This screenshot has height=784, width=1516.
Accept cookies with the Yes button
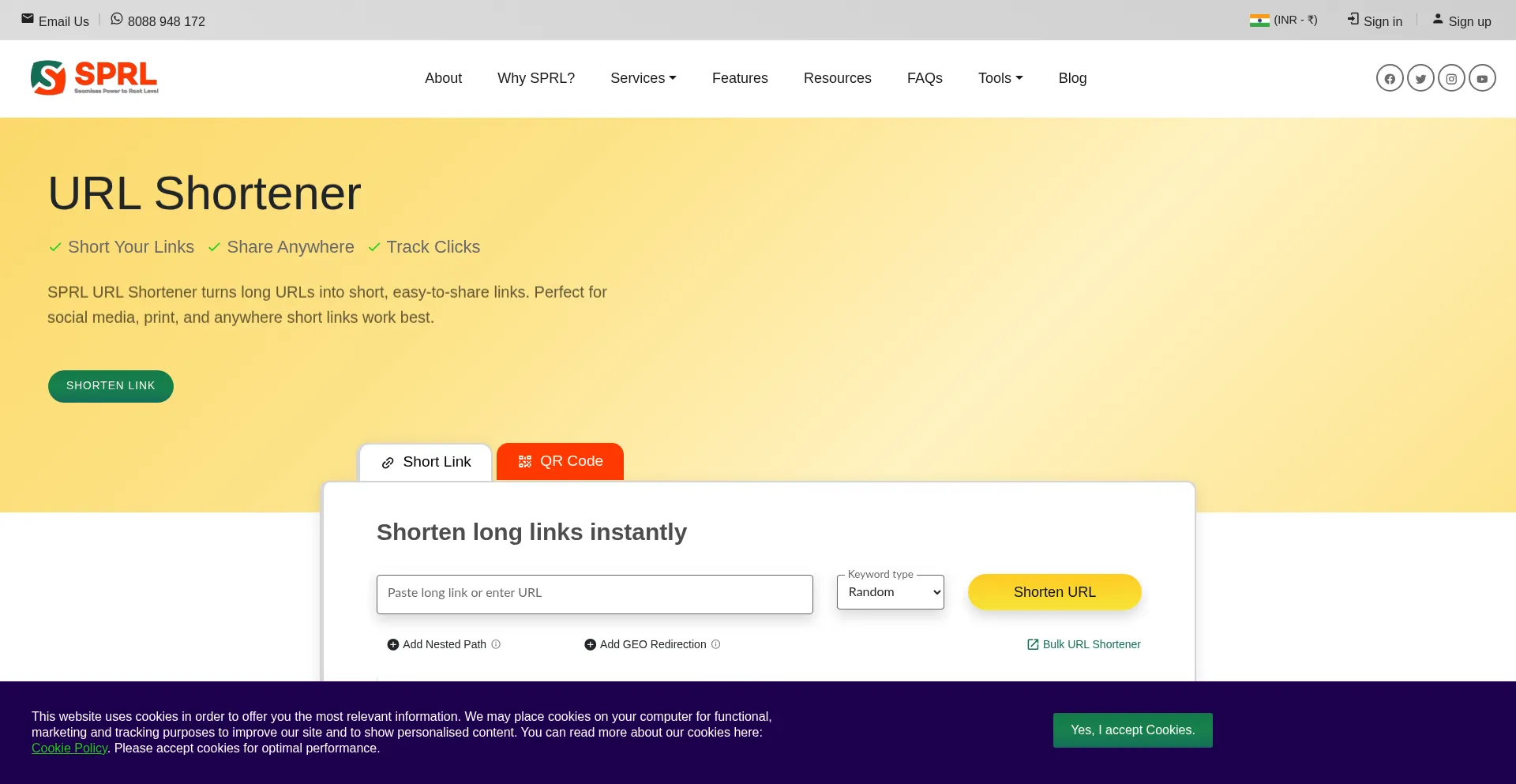pos(1132,730)
